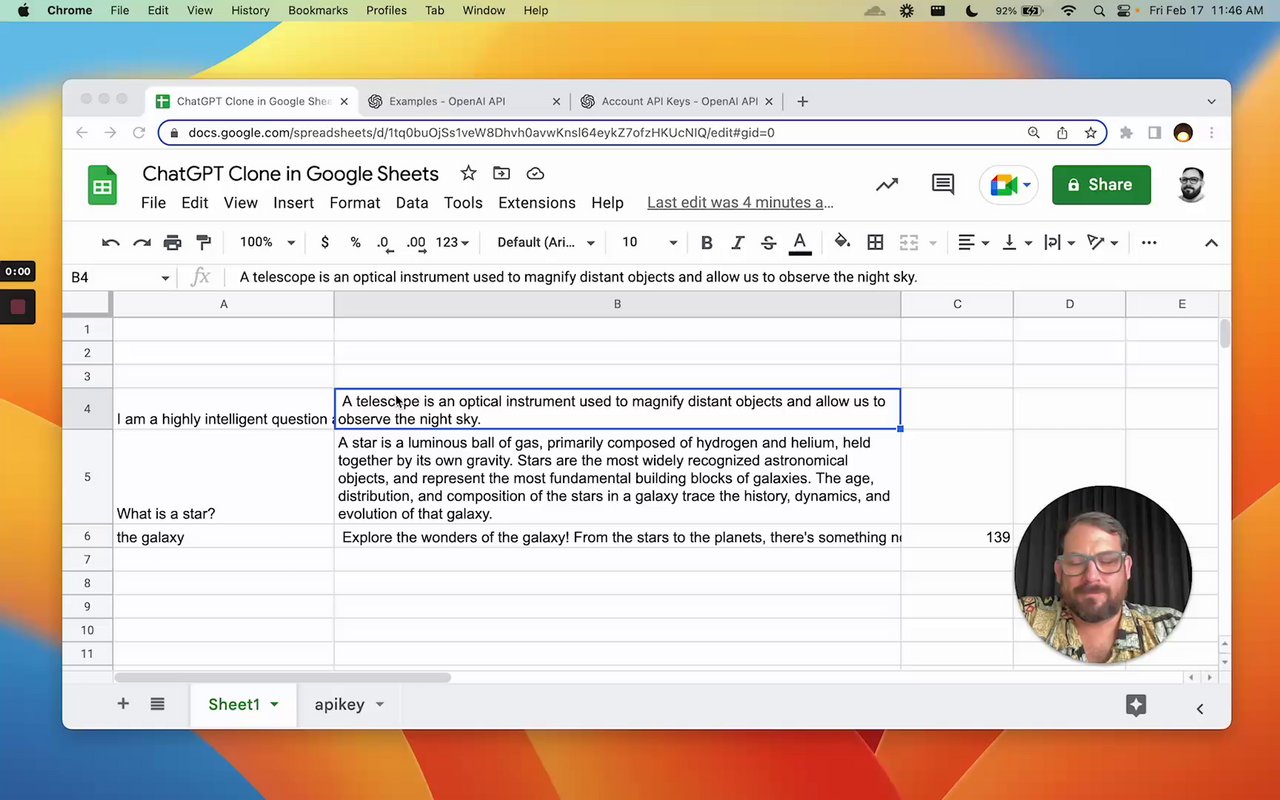Open the File menu in Sheets
This screenshot has height=800, width=1280.
154,202
